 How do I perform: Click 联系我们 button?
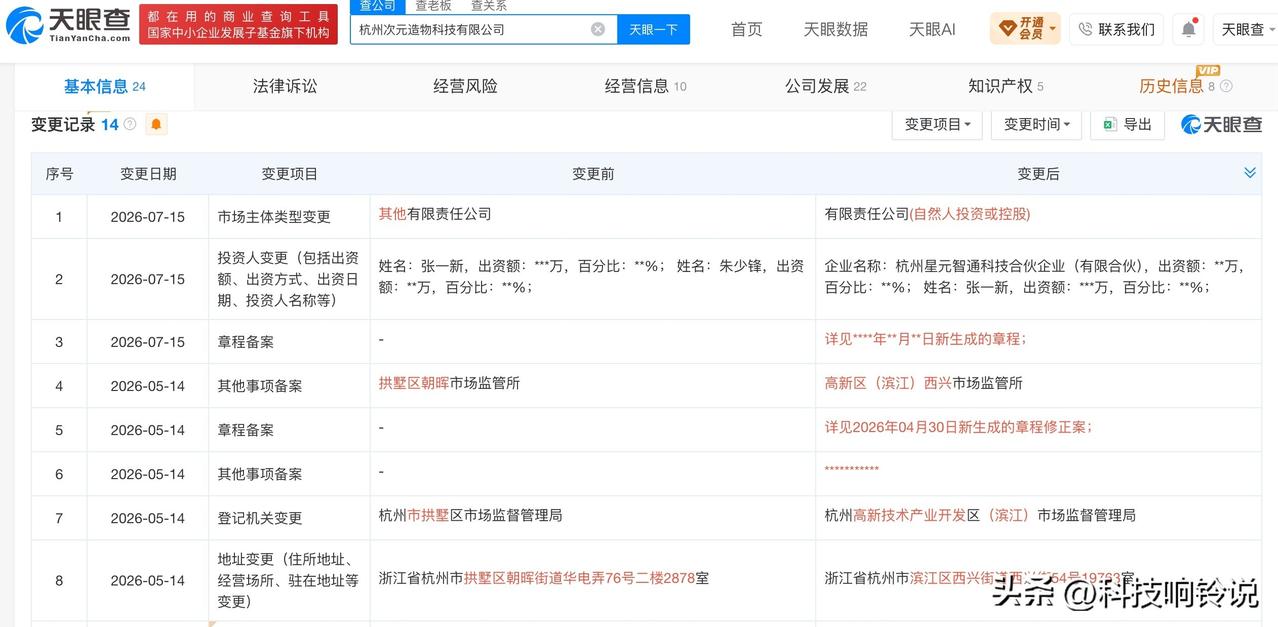pyautogui.click(x=1115, y=29)
